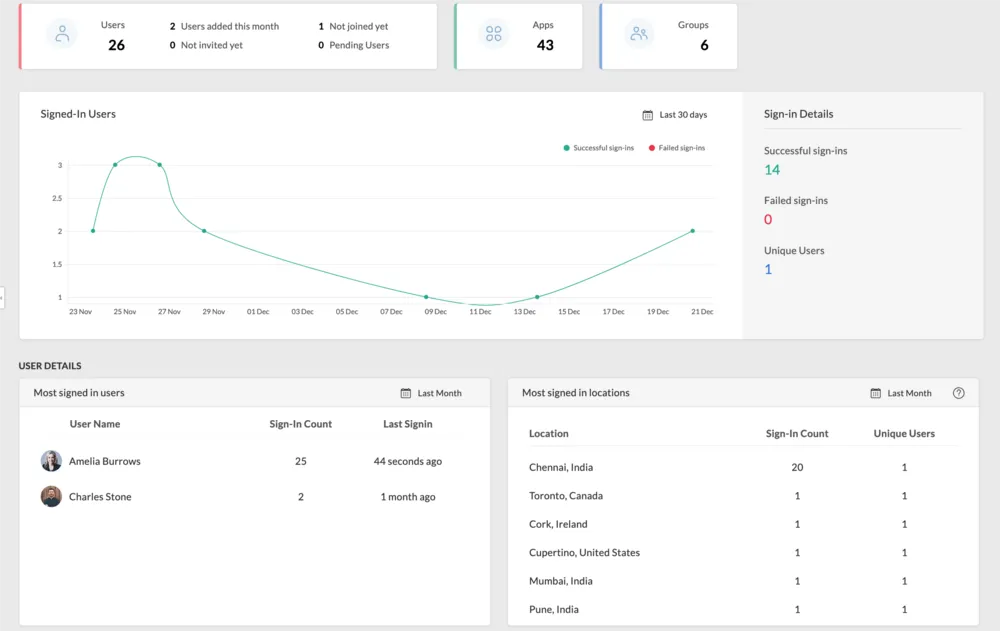Toggle Failed sign-ins legend series

(x=680, y=148)
